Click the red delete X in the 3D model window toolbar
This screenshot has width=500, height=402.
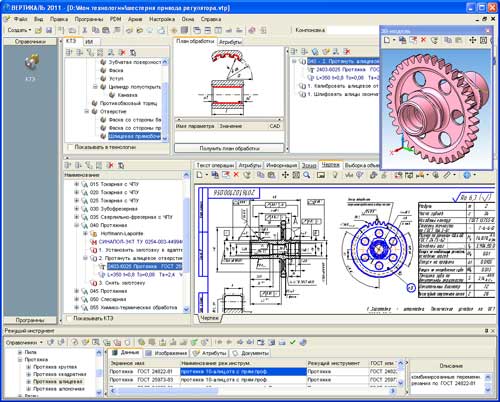pyautogui.click(x=424, y=40)
